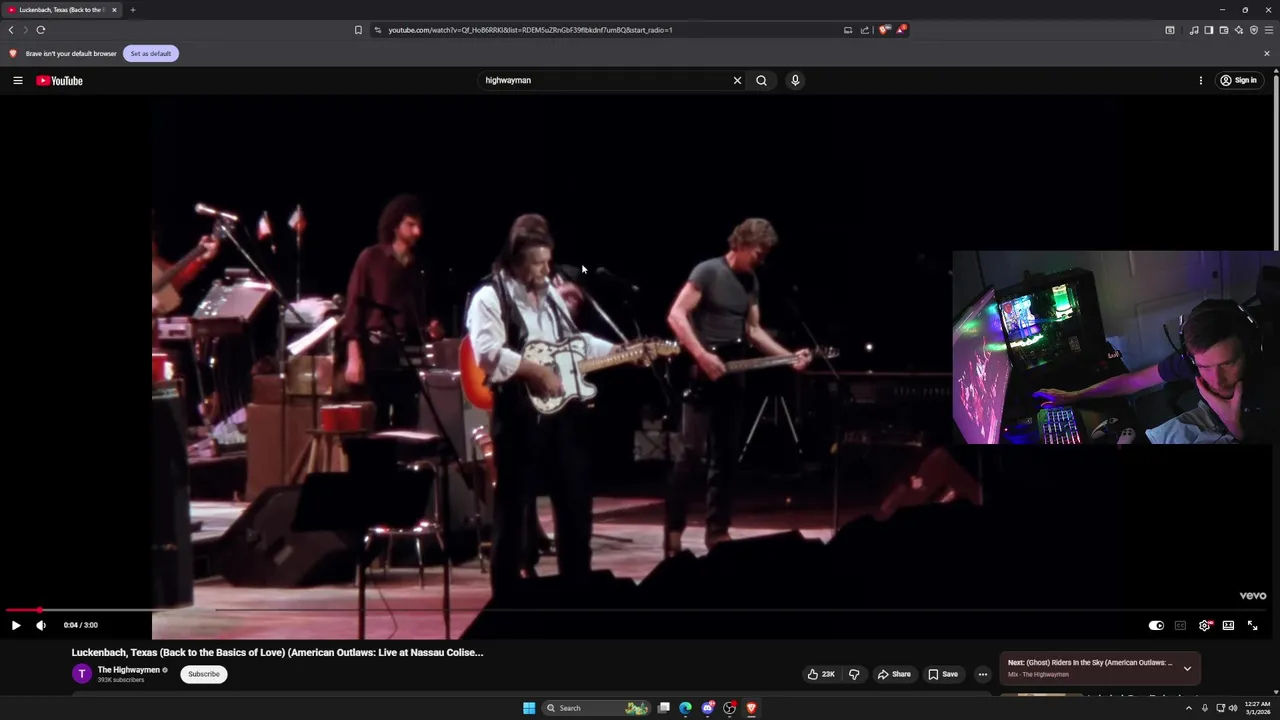The width and height of the screenshot is (1280, 720).
Task: Dislike the video with thumbs-down
Action: pos(854,675)
